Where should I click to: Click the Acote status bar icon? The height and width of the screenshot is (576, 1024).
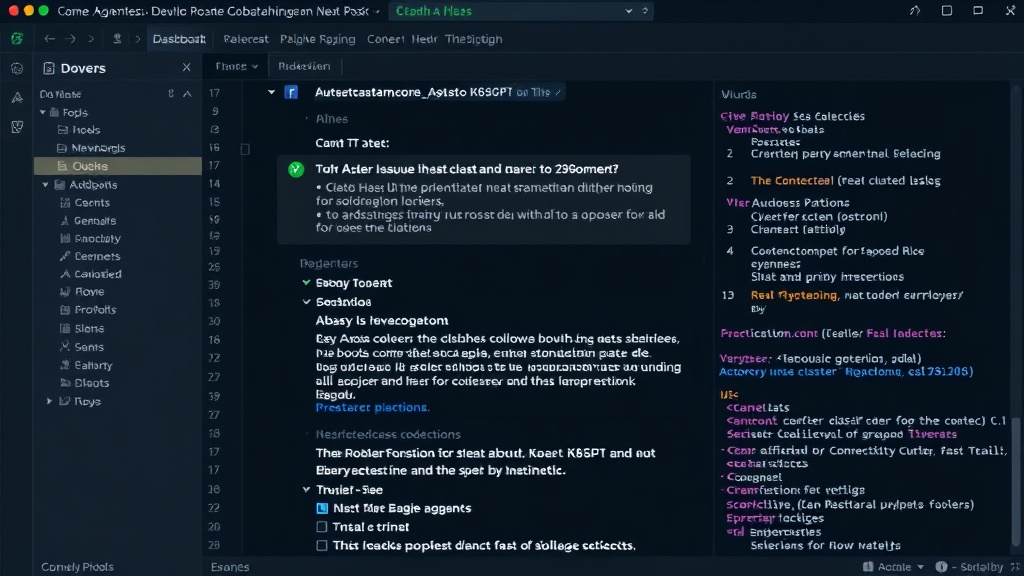(x=868, y=567)
